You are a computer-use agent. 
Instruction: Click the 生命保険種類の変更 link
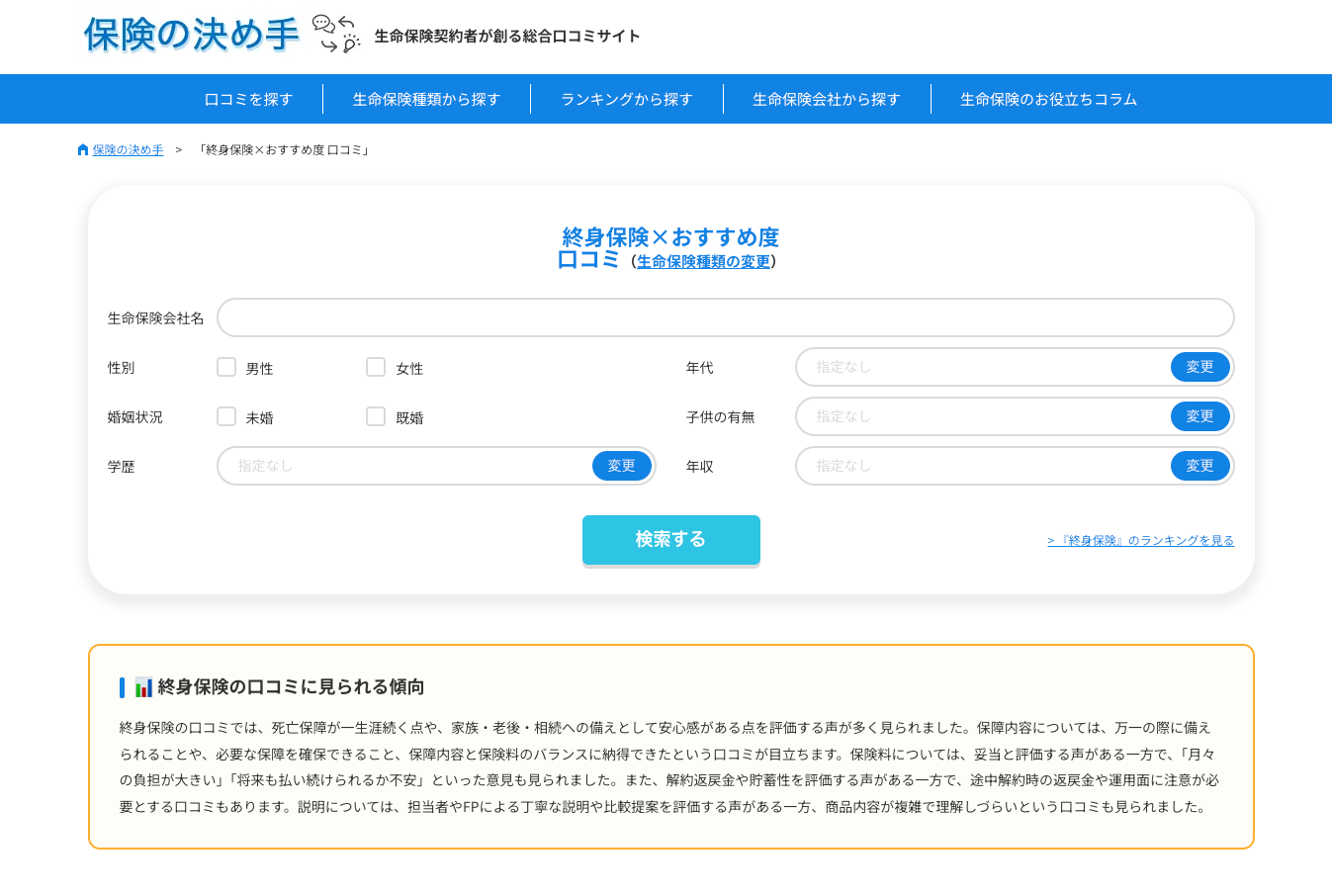click(x=703, y=262)
